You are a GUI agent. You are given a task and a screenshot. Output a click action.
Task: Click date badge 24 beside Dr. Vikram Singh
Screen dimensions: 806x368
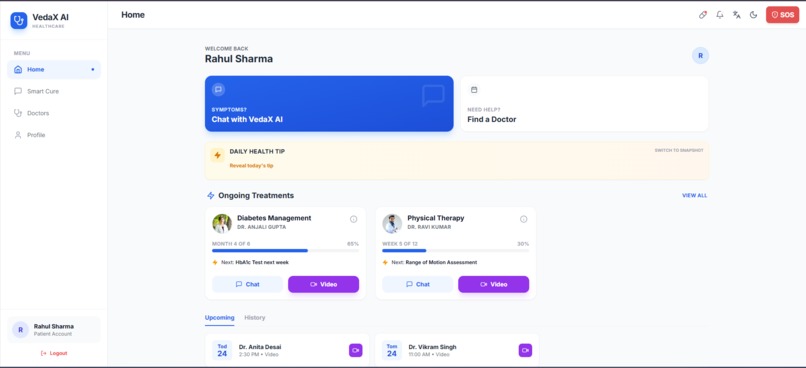coord(392,351)
